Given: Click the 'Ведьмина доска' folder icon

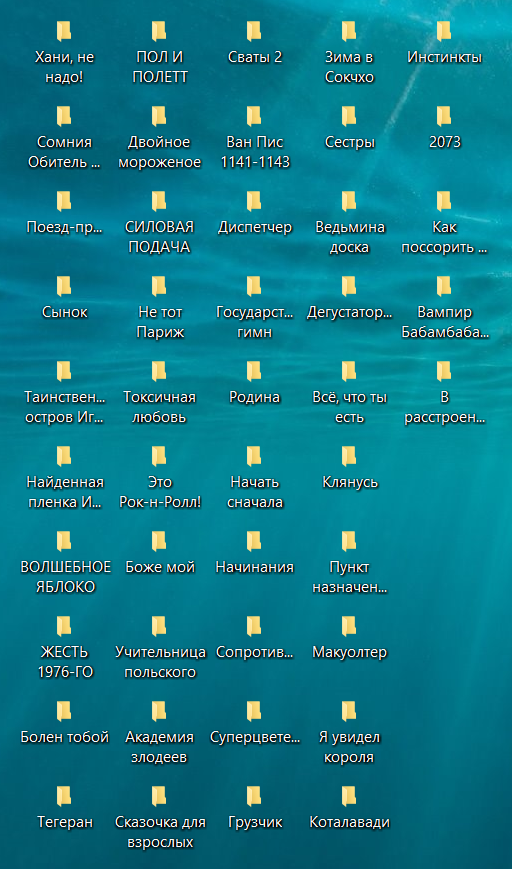Looking at the screenshot, I should [349, 201].
